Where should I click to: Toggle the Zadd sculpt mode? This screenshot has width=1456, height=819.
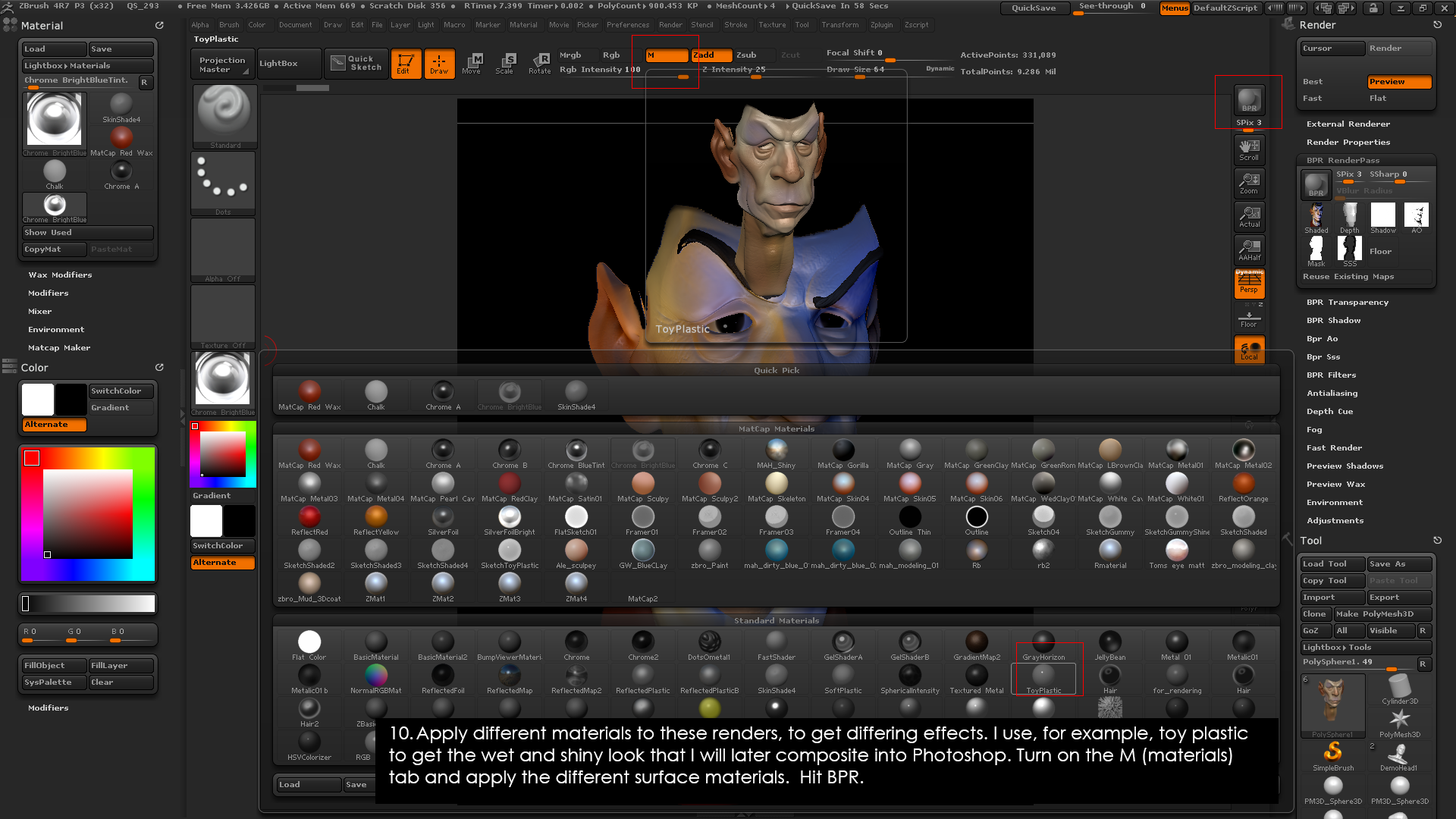click(x=711, y=55)
